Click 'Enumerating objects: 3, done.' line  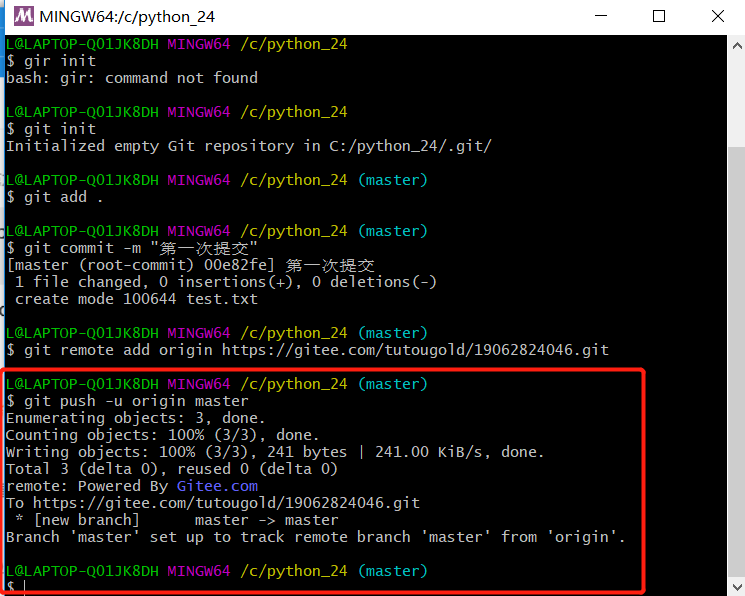click(x=135, y=418)
